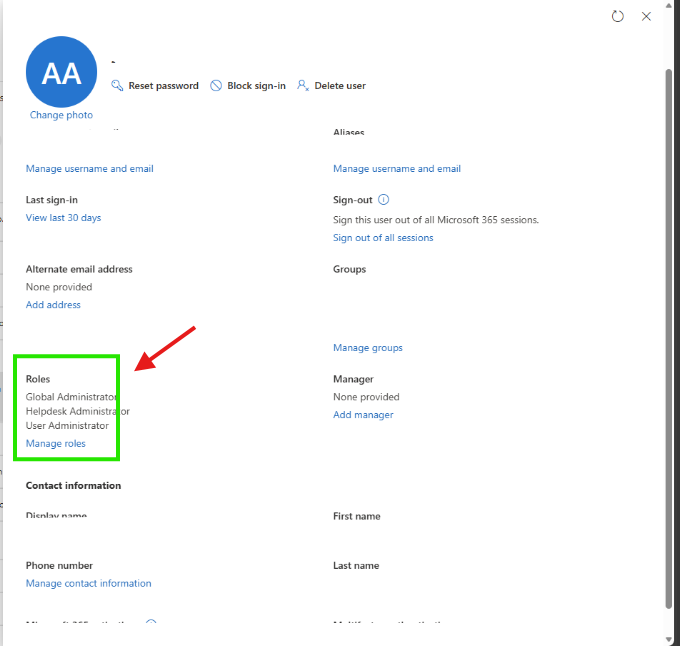This screenshot has width=680, height=646.
Task: Open Manage roles link
Action: point(56,444)
